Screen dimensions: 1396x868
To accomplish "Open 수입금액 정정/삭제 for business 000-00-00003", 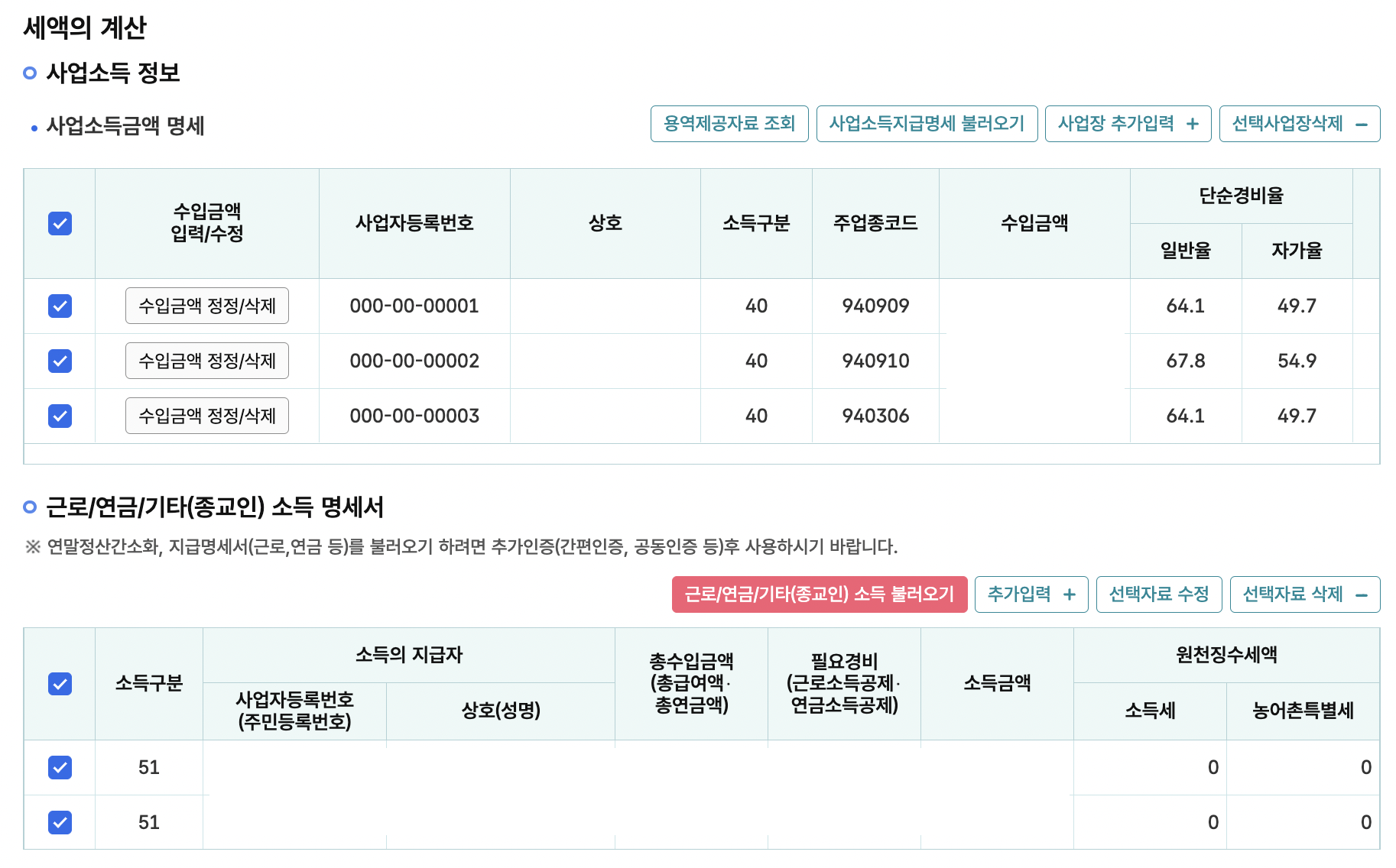I will 207,416.
